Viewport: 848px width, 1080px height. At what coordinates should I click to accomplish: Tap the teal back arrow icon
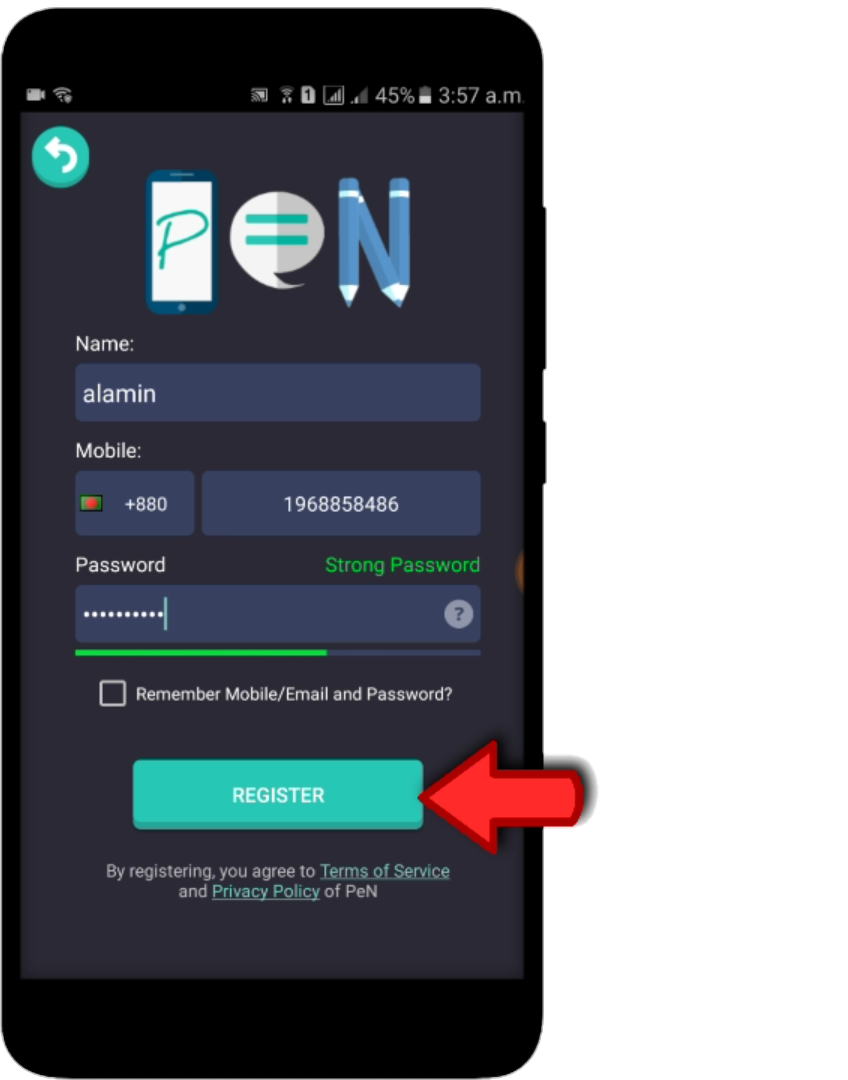[x=61, y=156]
